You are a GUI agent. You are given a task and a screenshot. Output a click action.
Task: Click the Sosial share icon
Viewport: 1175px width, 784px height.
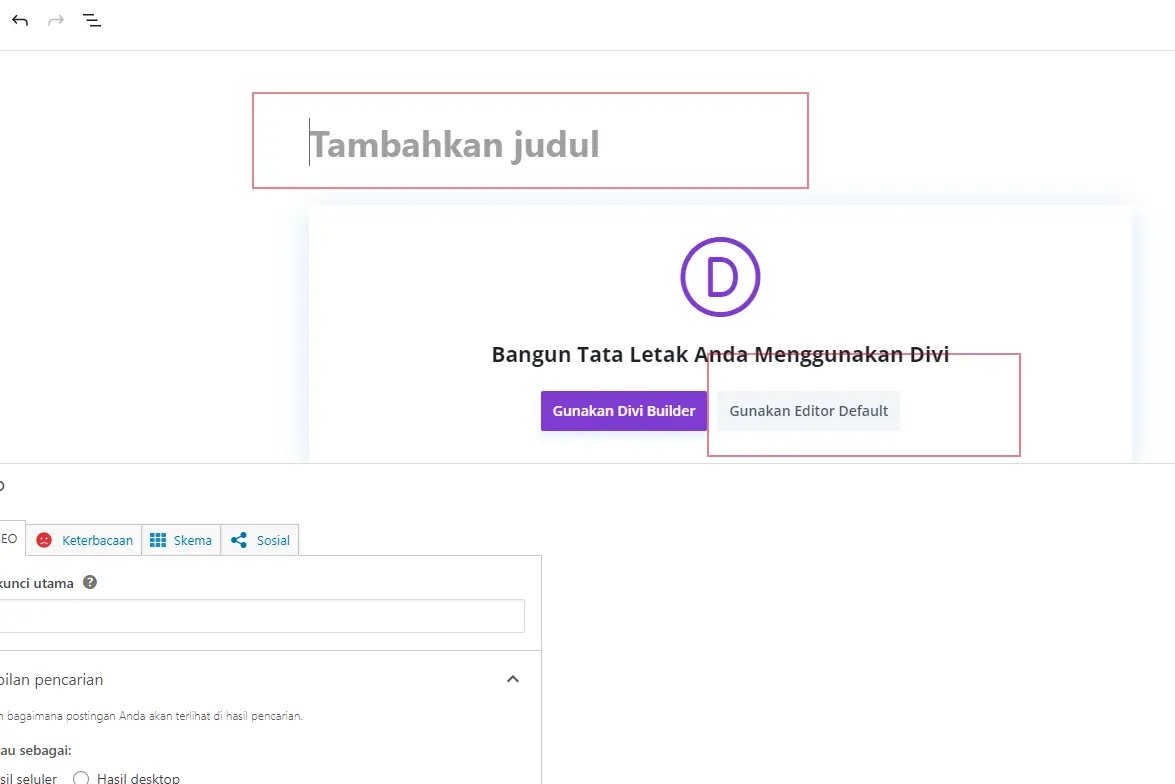pyautogui.click(x=239, y=540)
